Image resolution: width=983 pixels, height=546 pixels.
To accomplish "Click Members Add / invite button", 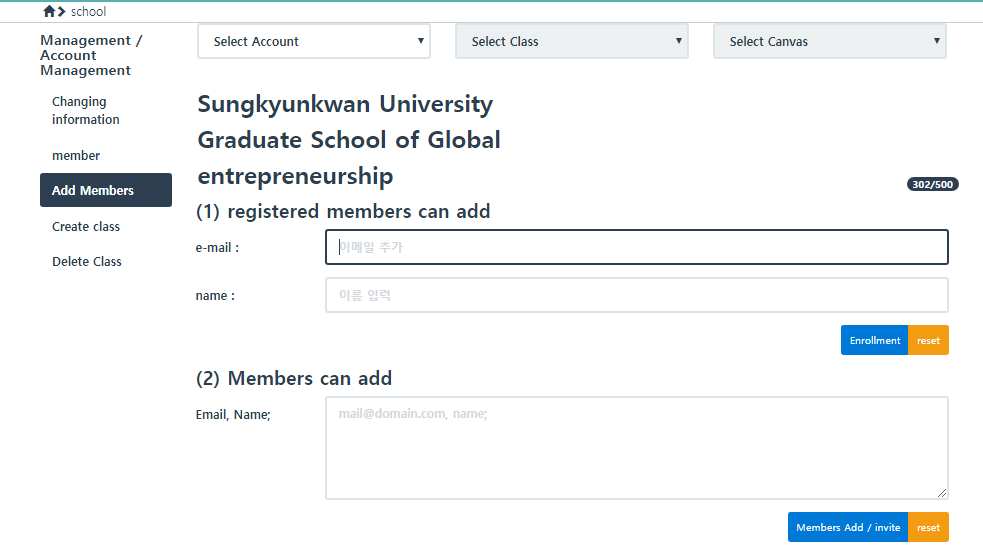I will click(848, 527).
